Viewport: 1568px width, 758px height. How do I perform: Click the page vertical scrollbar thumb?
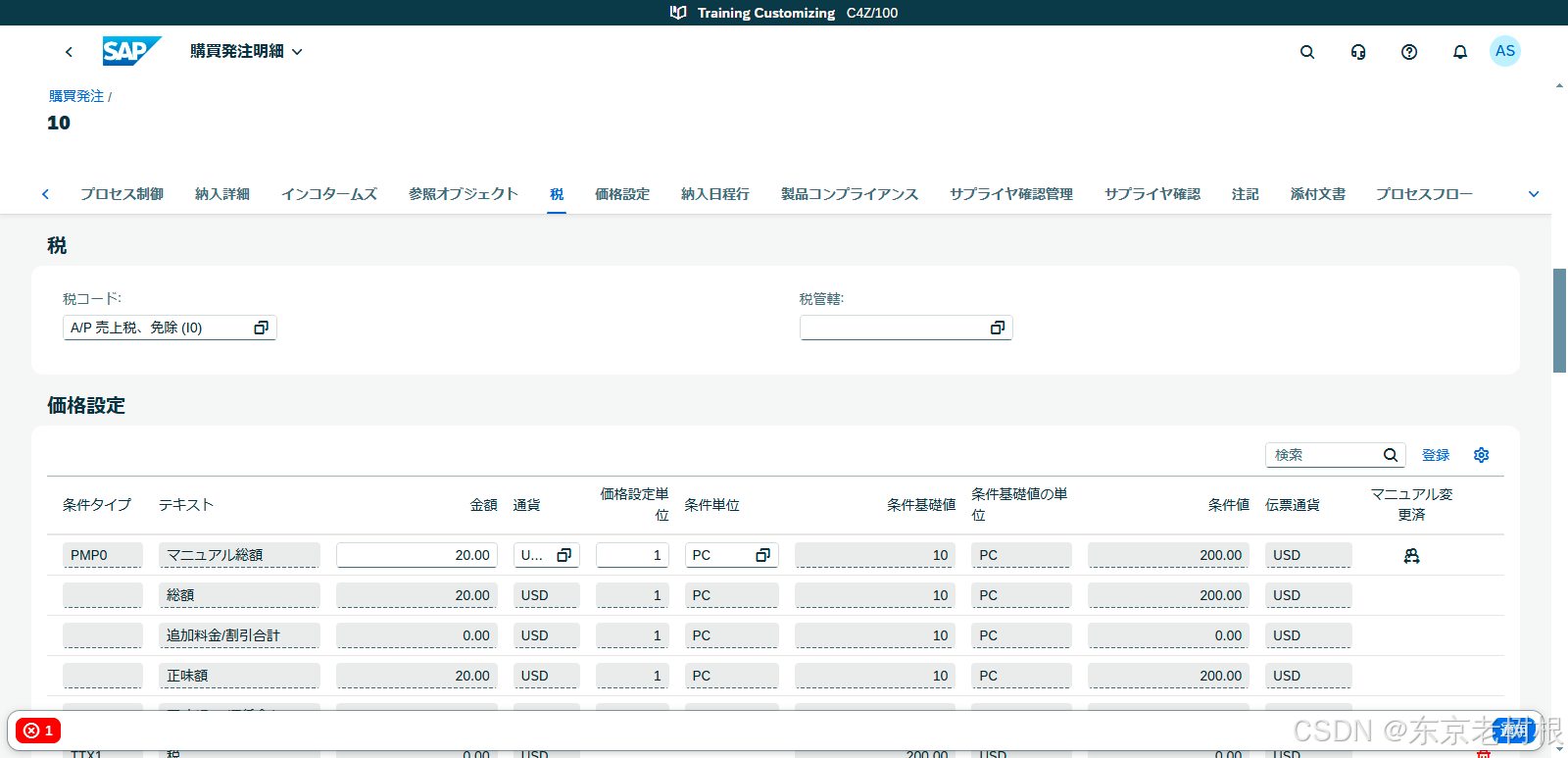[1559, 320]
